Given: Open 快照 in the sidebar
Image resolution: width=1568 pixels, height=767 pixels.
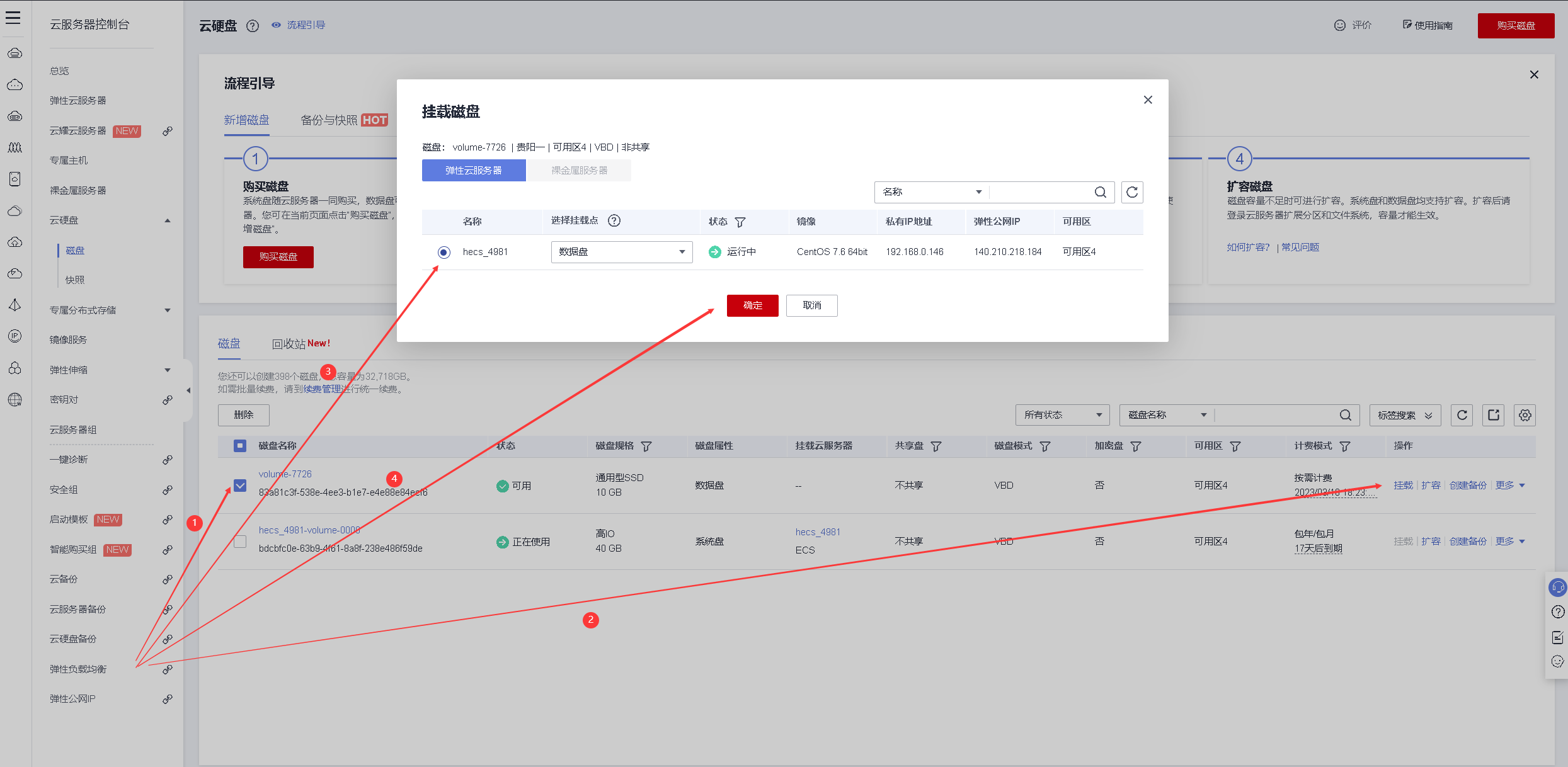Looking at the screenshot, I should coord(75,280).
